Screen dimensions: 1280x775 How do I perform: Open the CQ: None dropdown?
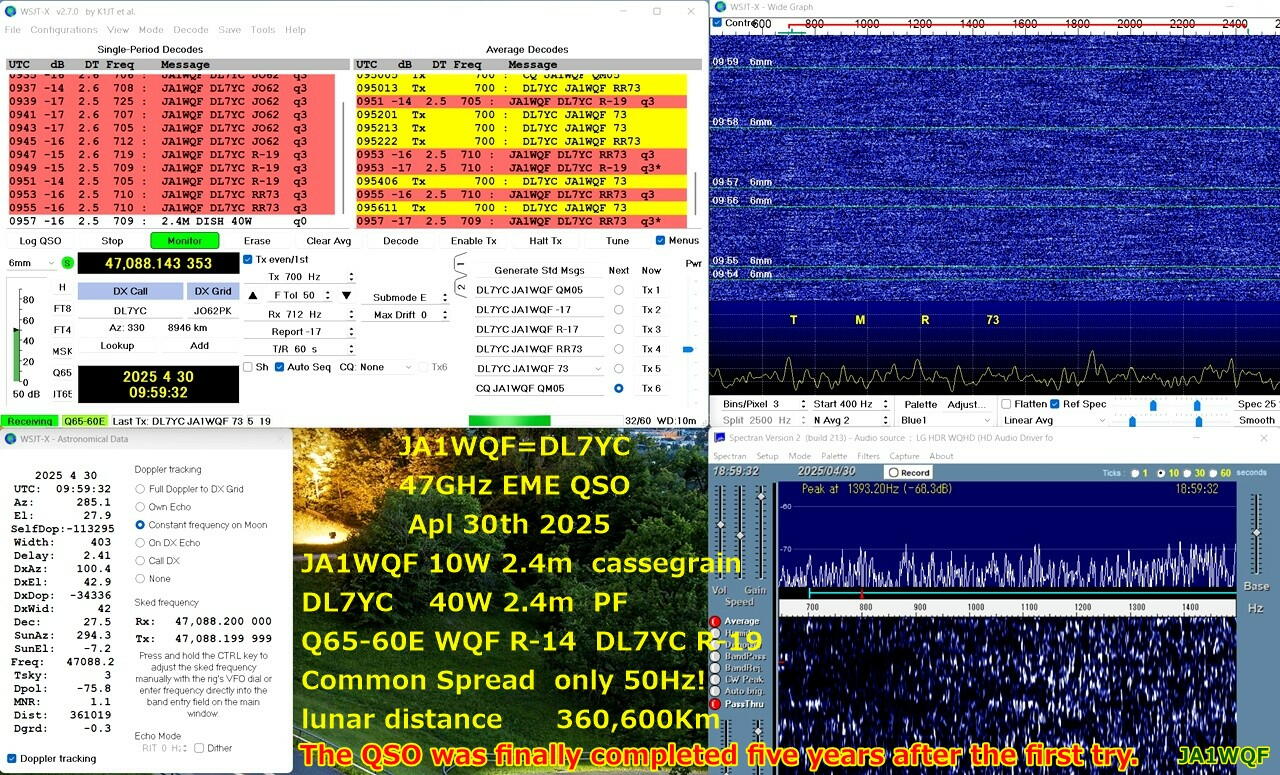pyautogui.click(x=376, y=367)
